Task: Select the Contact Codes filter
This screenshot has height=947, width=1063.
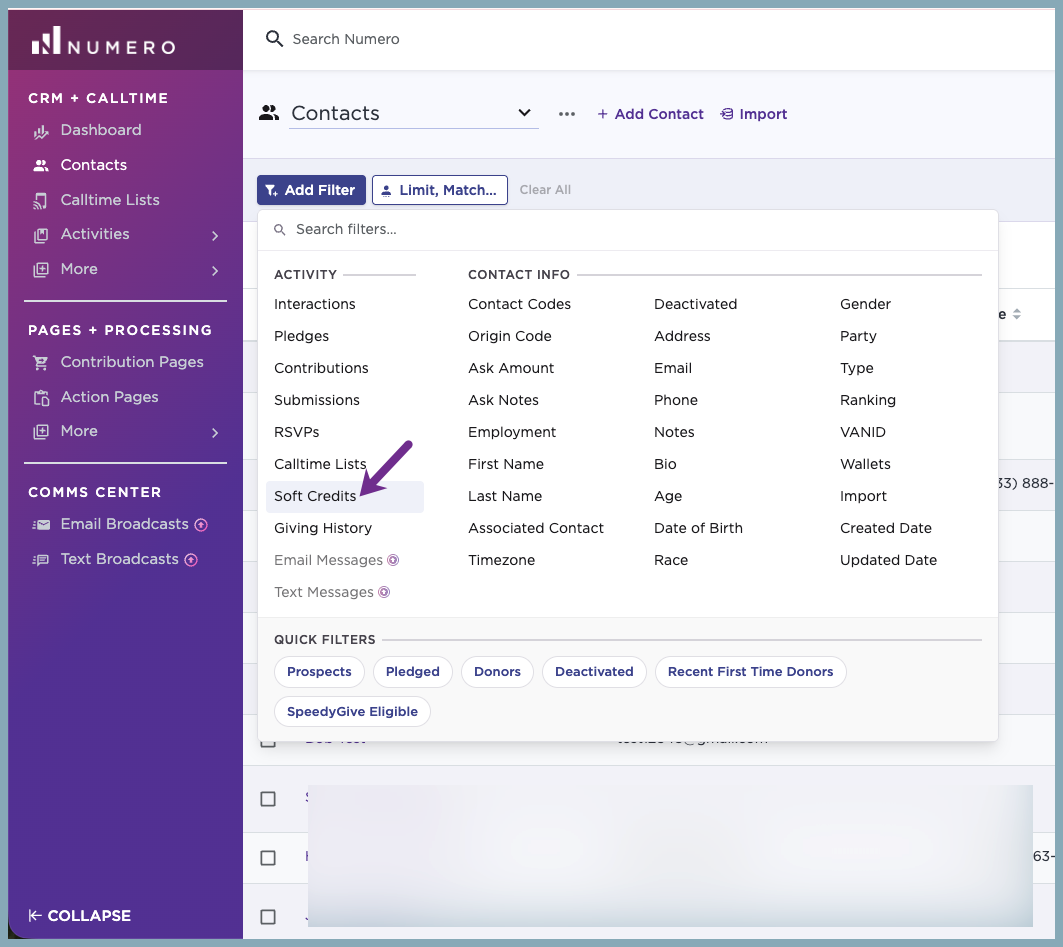Action: (520, 304)
